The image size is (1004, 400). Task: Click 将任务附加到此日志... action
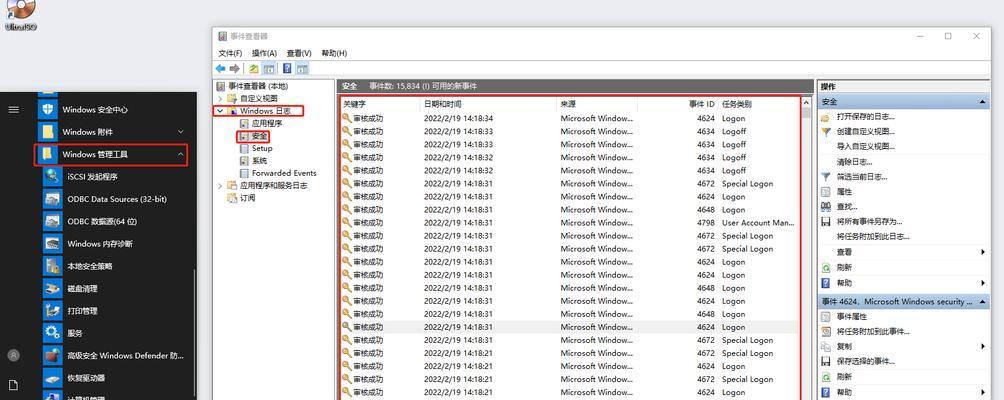click(873, 237)
